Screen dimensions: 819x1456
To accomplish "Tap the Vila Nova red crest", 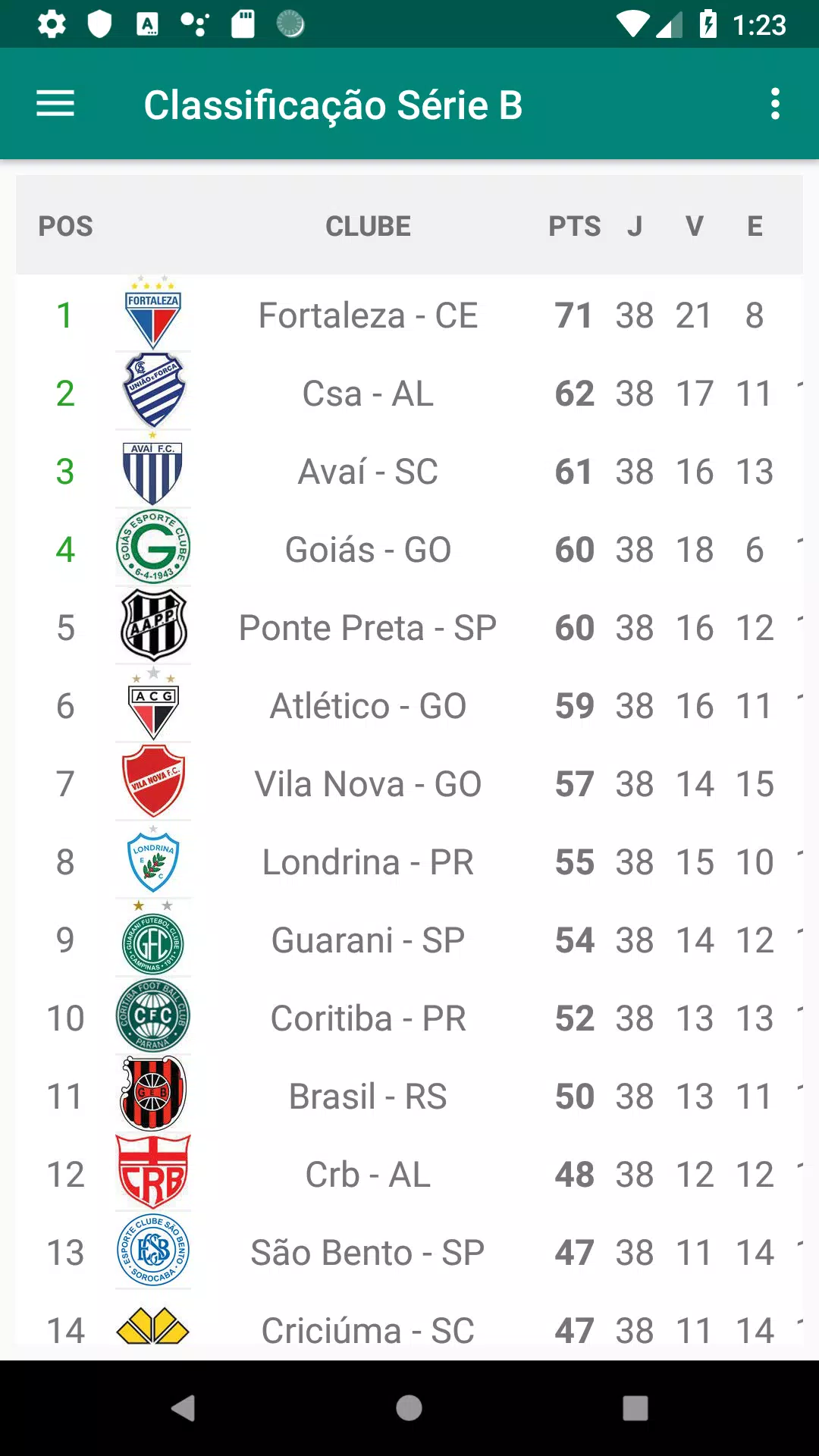I will 153,783.
